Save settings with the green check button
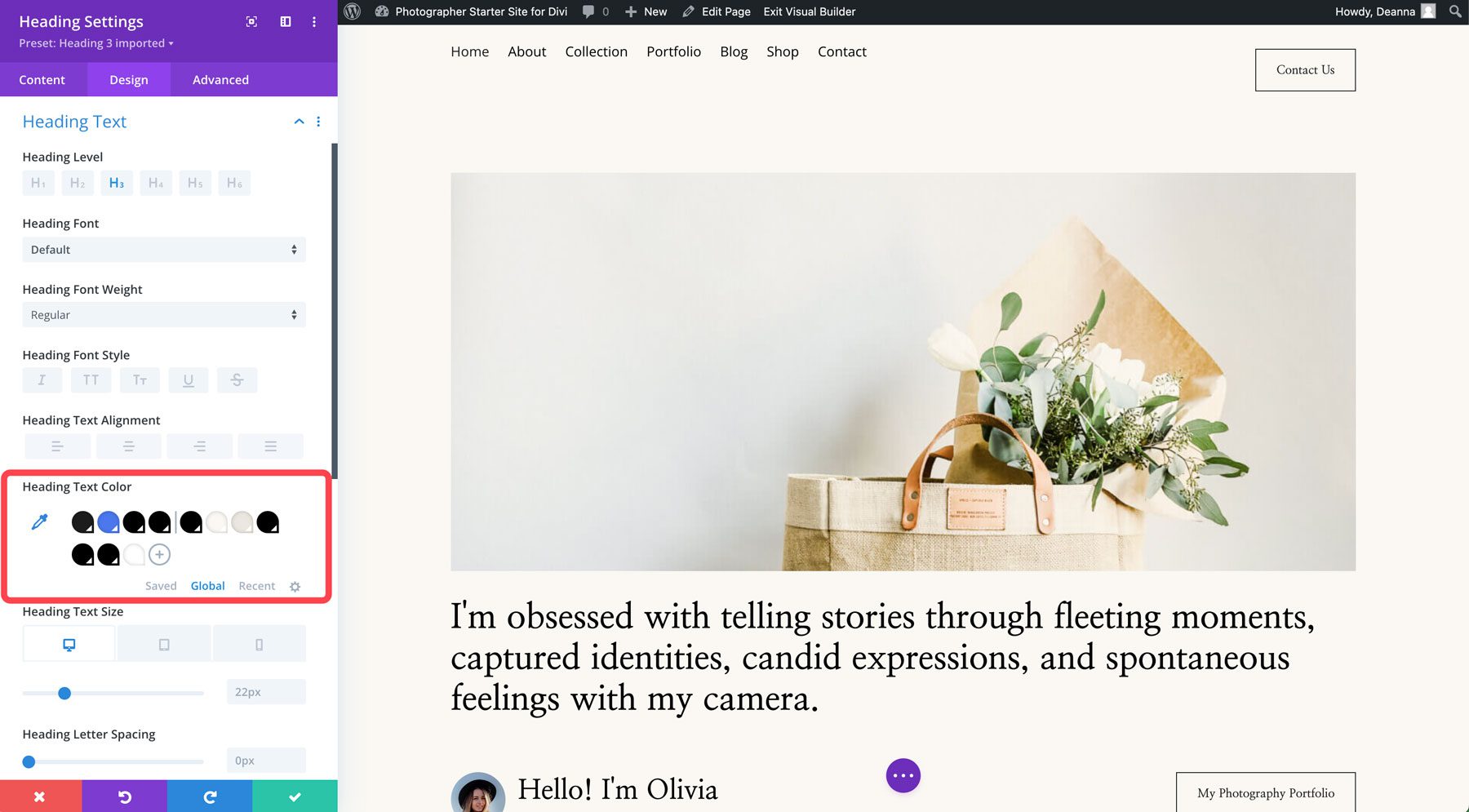Viewport: 1469px width, 812px height. coord(295,796)
